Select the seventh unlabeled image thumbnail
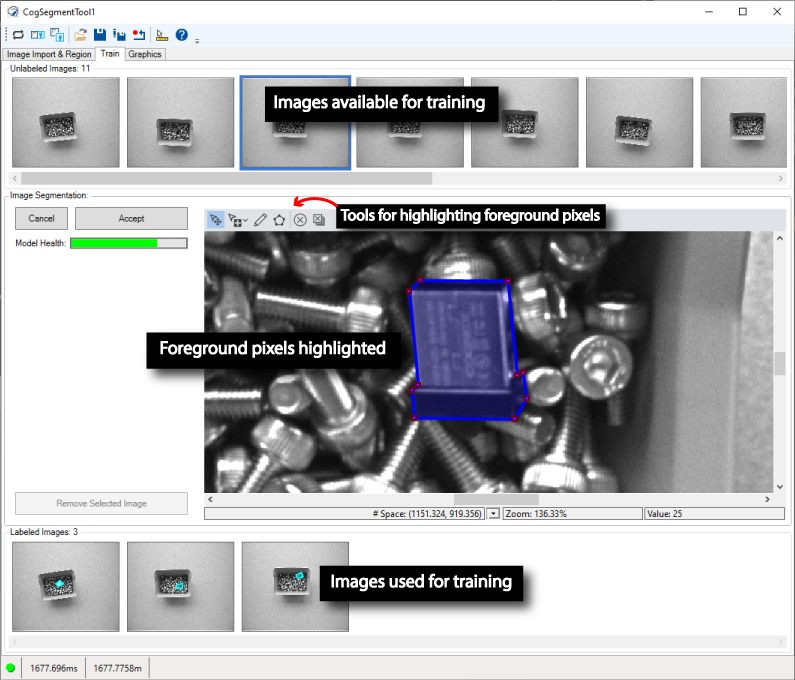Image resolution: width=795 pixels, height=680 pixels. click(743, 122)
